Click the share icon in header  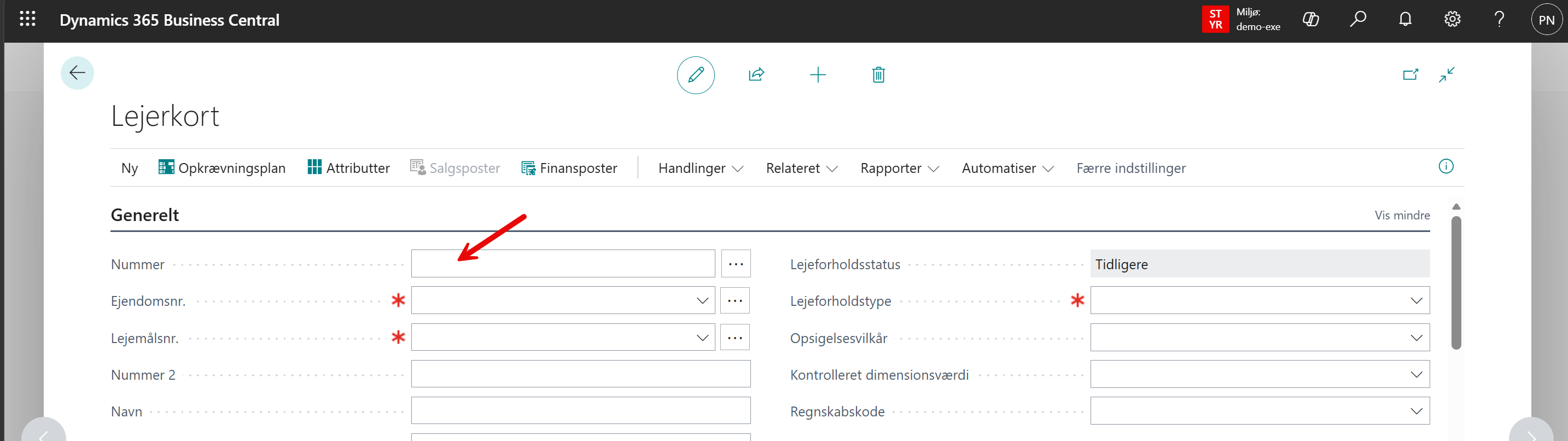click(756, 75)
